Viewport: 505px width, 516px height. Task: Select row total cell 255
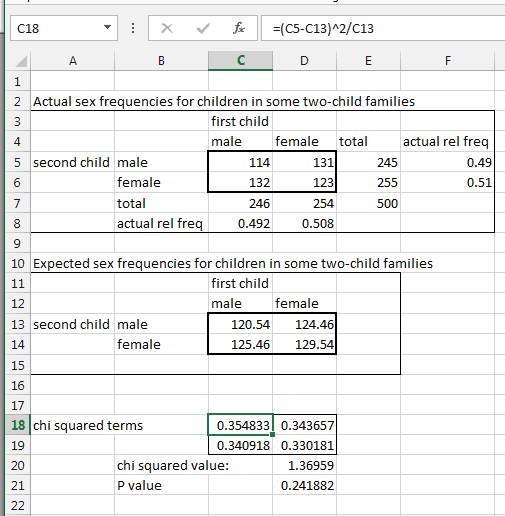(x=368, y=182)
